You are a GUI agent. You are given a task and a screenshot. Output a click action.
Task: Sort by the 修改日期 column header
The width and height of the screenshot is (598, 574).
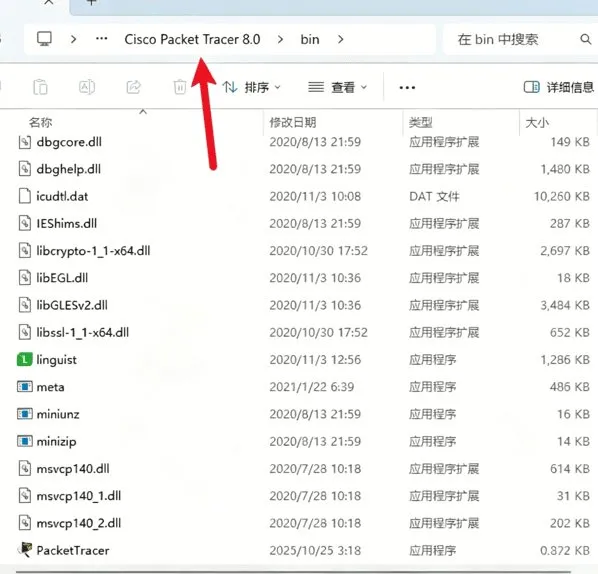tap(293, 122)
